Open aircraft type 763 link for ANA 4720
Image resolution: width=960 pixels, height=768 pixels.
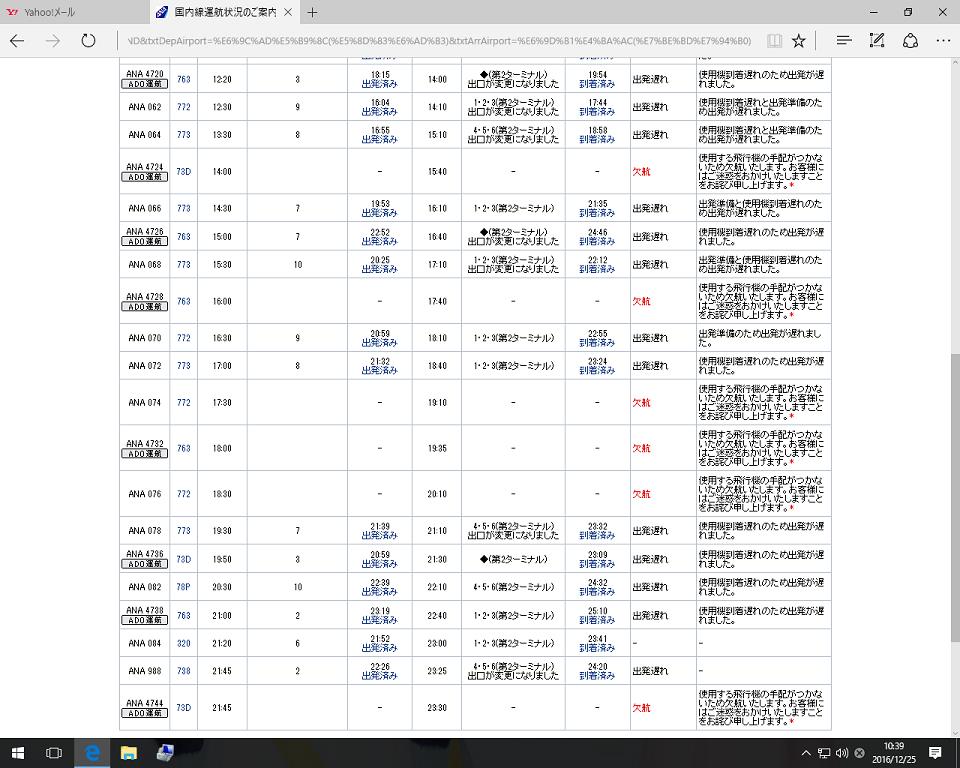[184, 79]
